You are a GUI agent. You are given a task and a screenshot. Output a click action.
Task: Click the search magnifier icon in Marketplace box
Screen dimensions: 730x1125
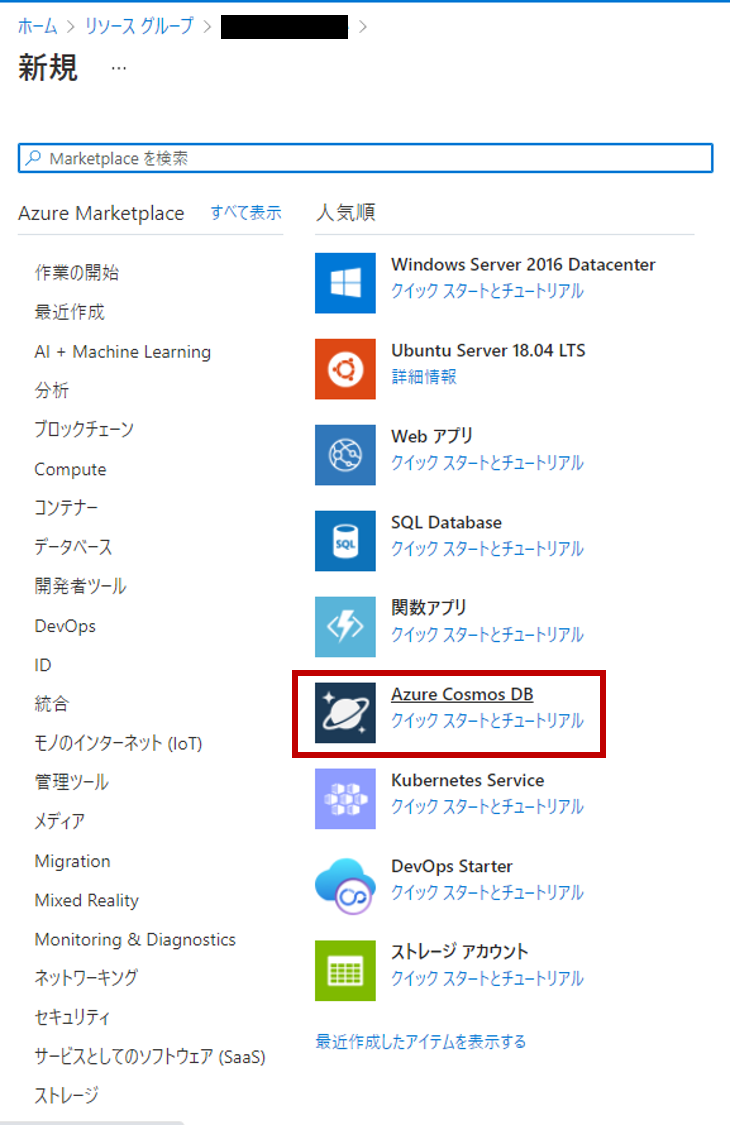33,158
